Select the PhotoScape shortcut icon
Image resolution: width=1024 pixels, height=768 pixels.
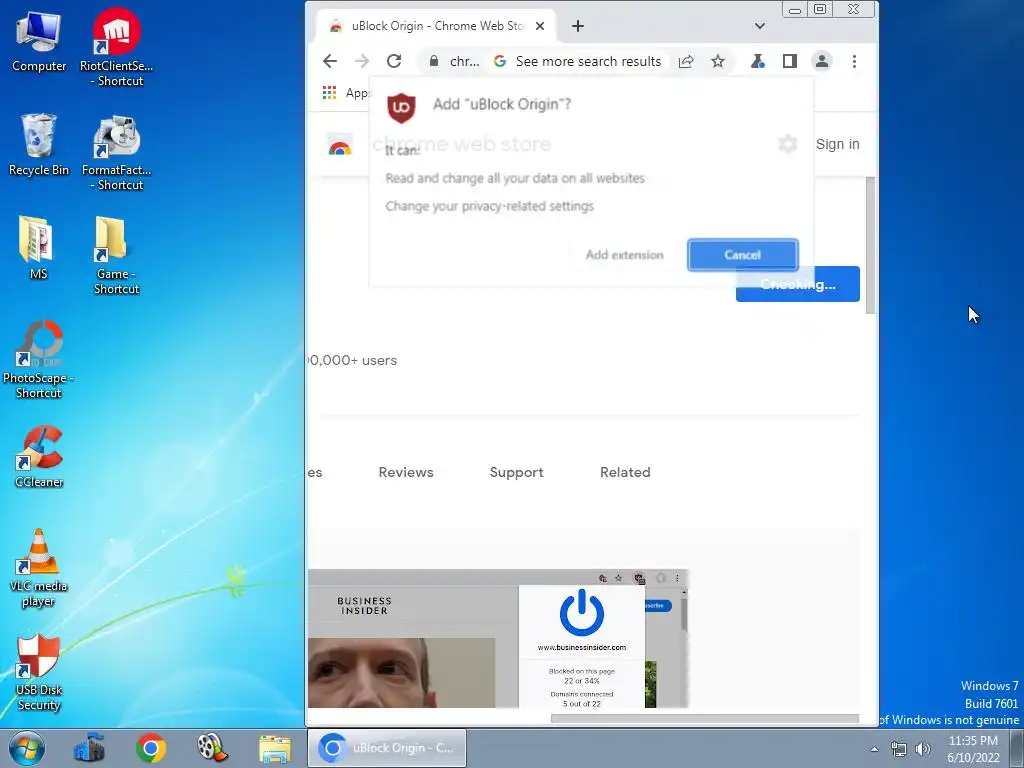38,359
